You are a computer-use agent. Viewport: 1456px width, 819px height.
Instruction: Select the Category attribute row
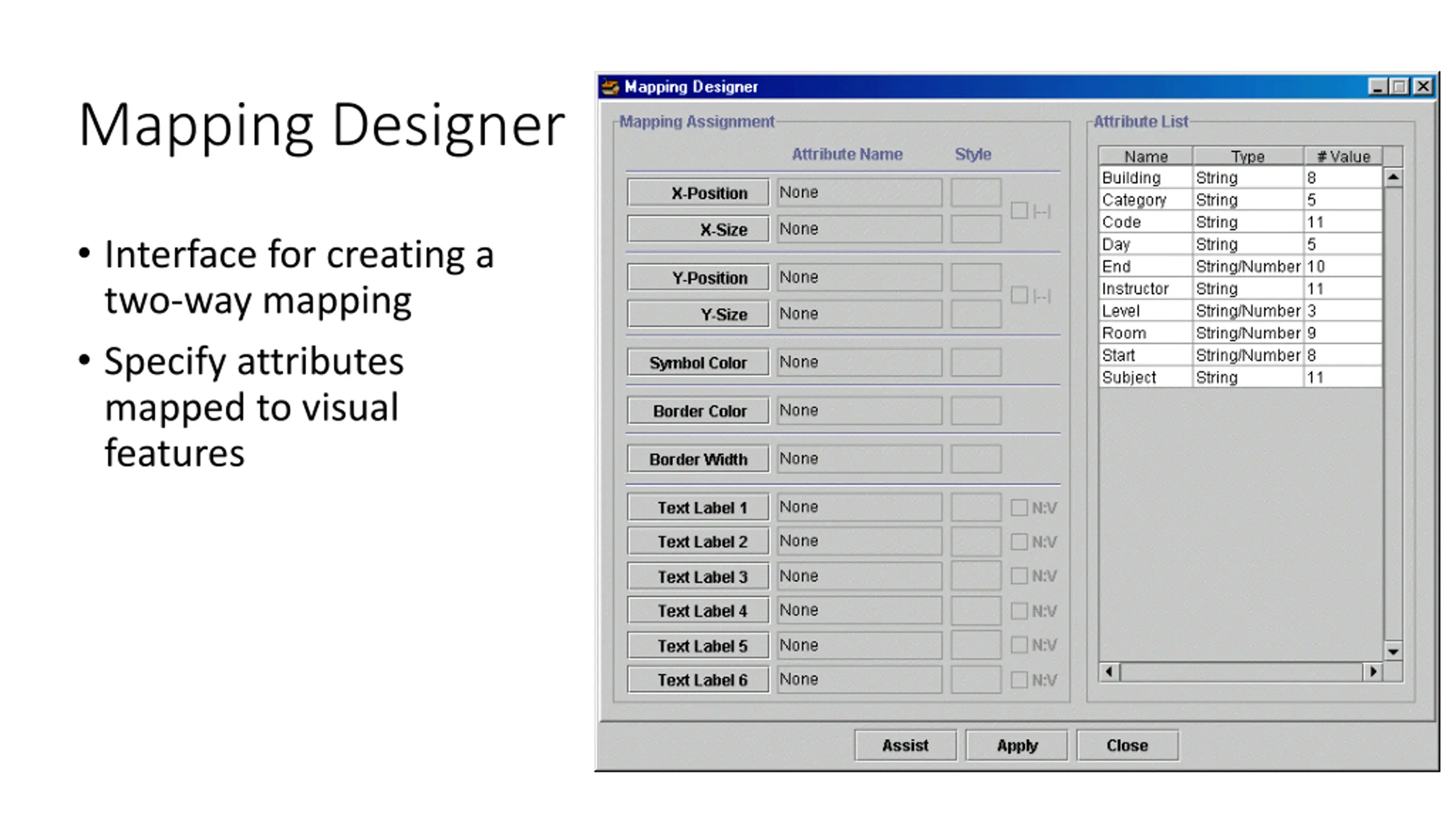[x=1240, y=200]
